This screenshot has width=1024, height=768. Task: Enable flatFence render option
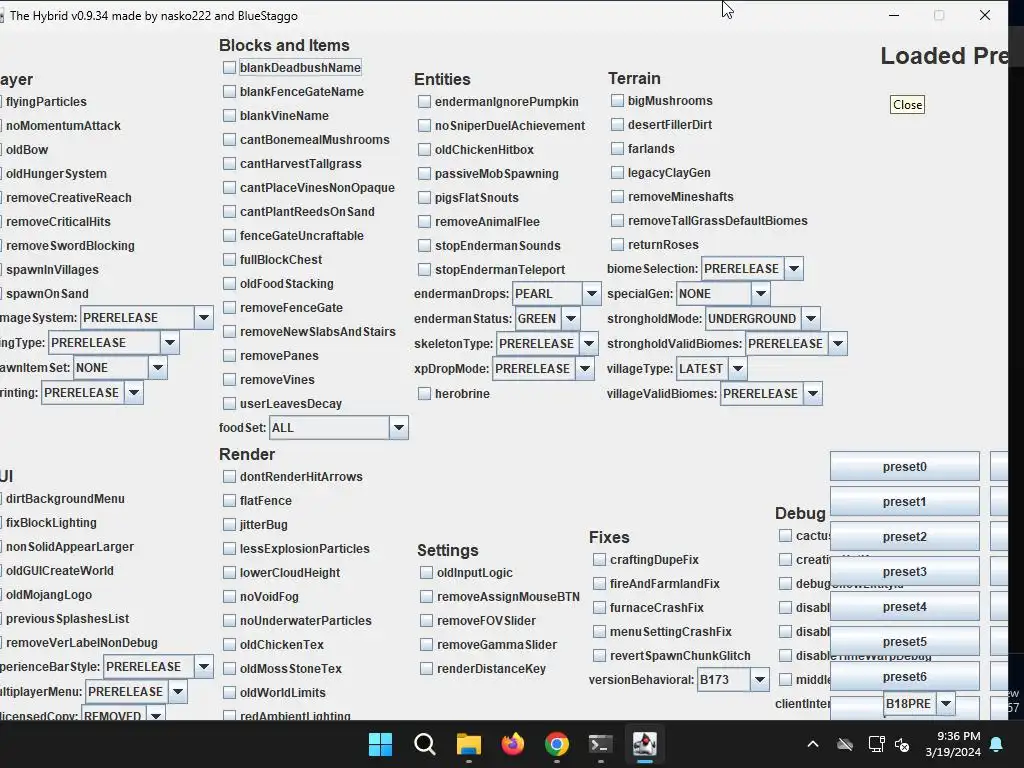coord(229,500)
